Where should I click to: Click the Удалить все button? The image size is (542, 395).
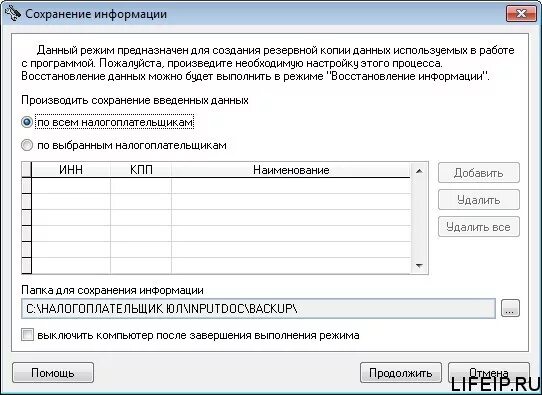479,227
